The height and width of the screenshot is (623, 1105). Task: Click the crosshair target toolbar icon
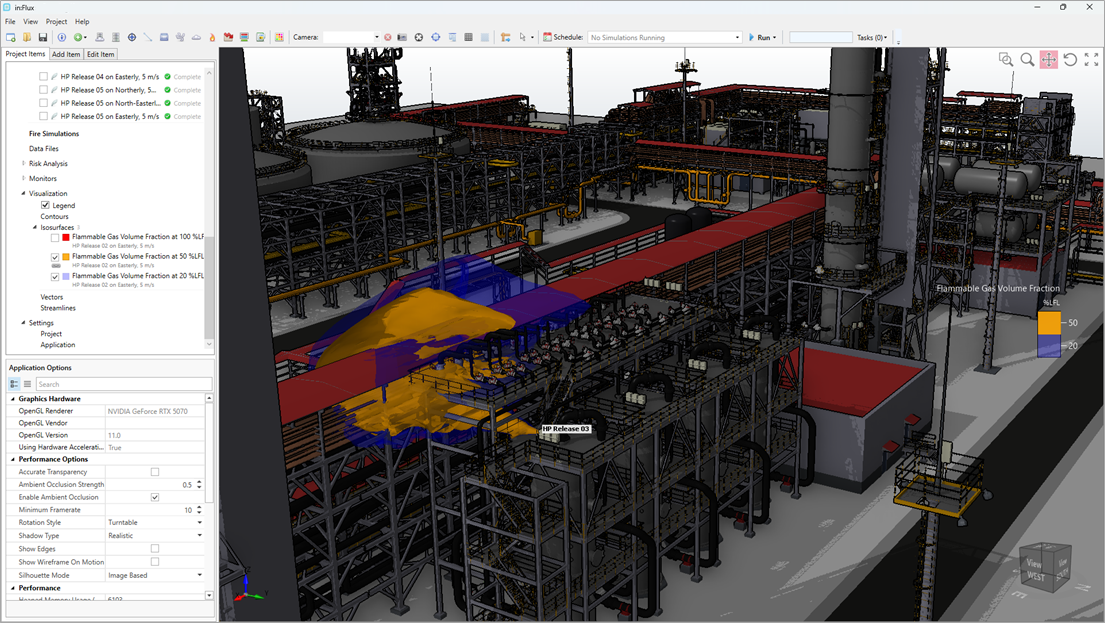[x=132, y=37]
